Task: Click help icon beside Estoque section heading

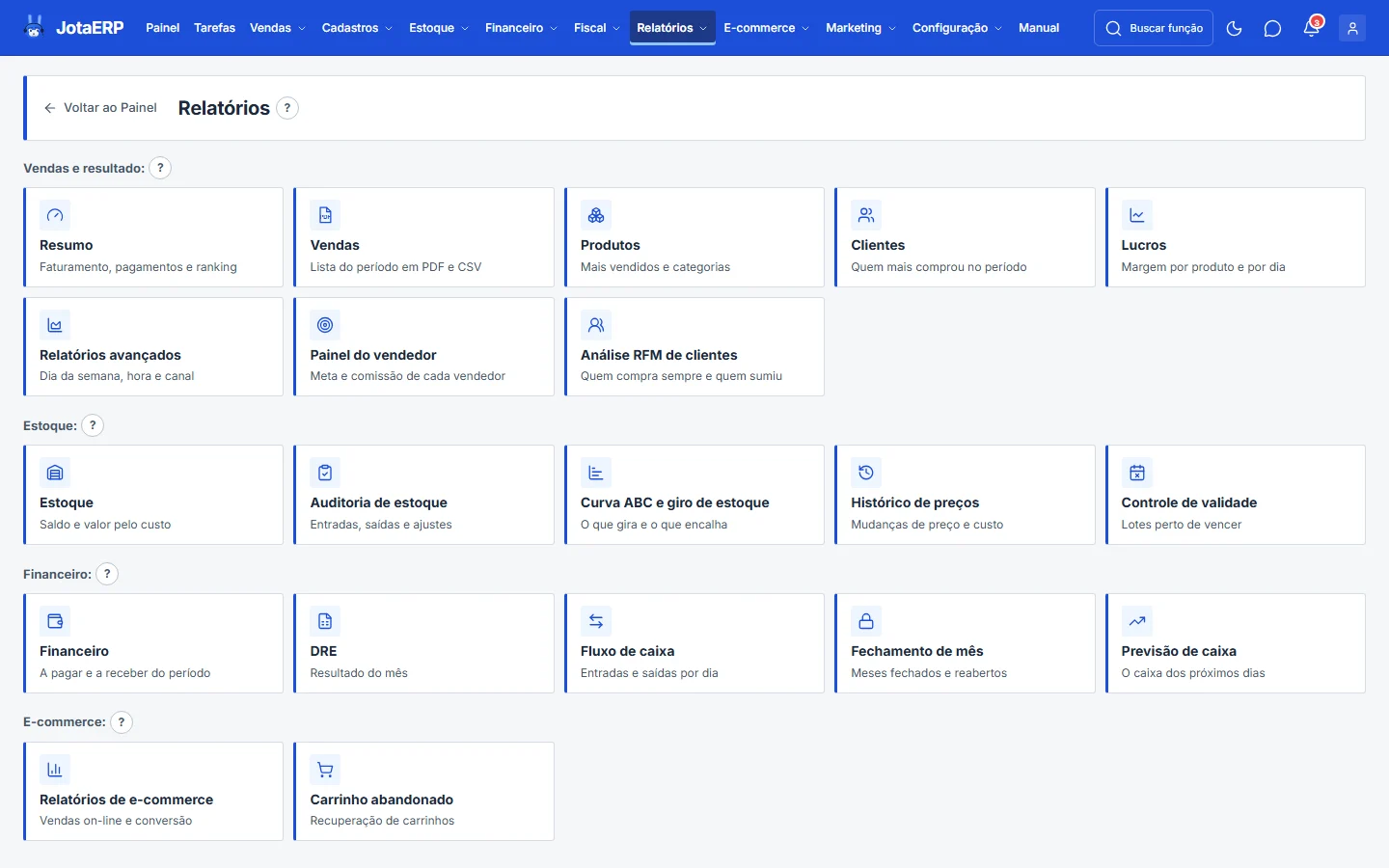Action: click(x=93, y=425)
